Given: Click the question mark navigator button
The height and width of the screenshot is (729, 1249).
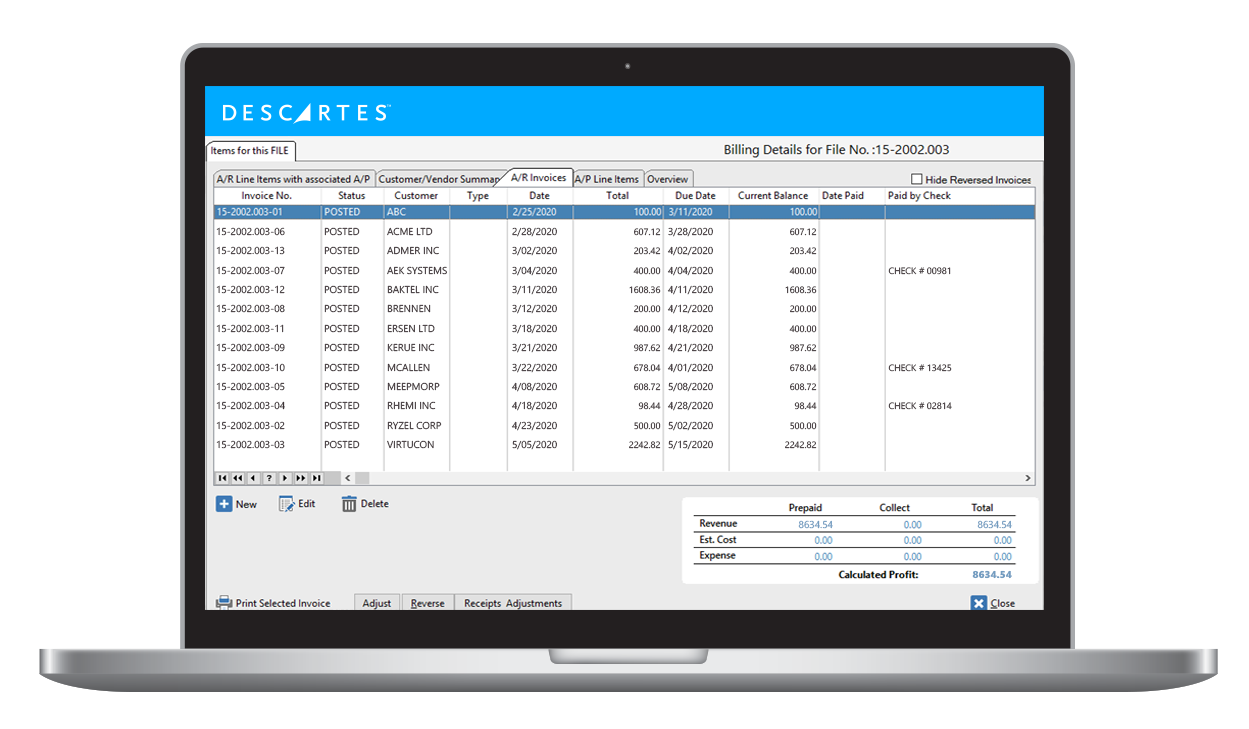Looking at the screenshot, I should tap(268, 478).
